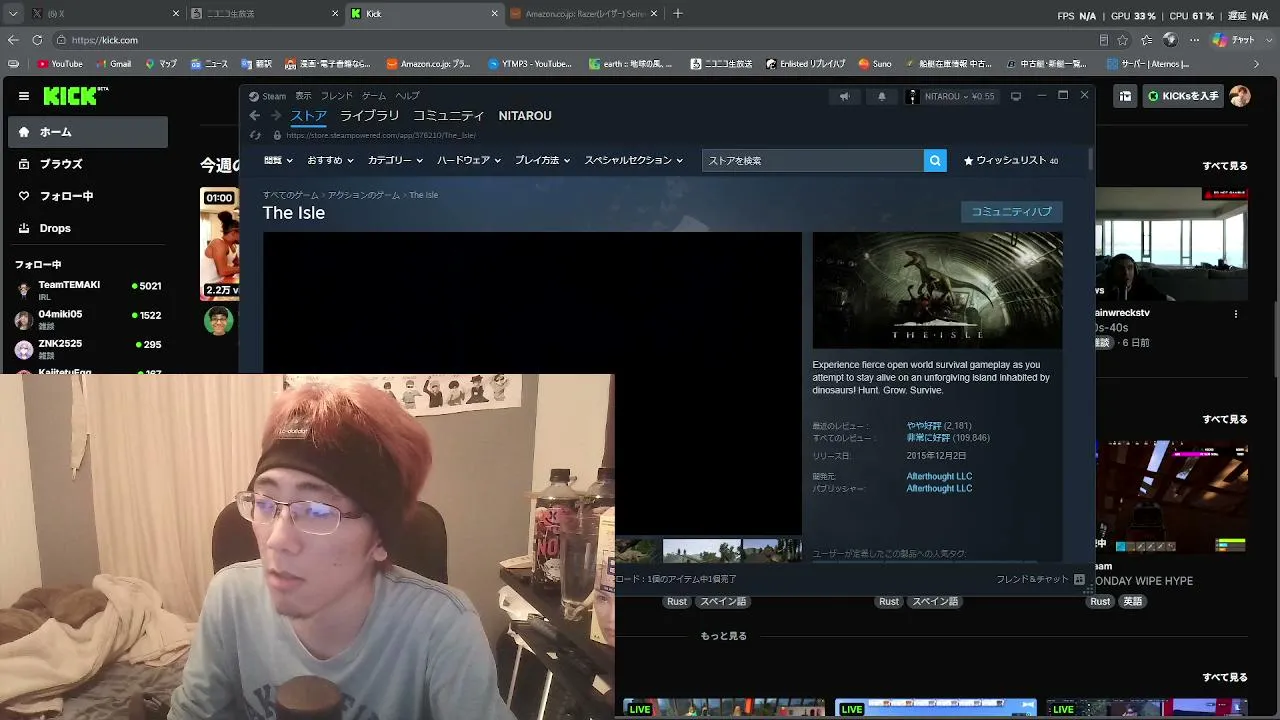
Task: Open 非常に好評 all reviews link
Action: point(928,438)
